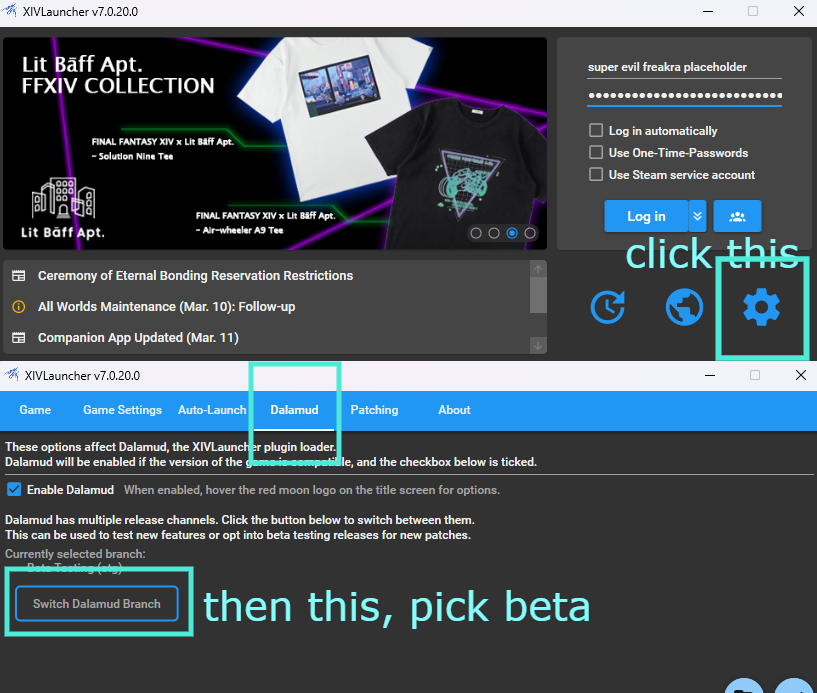The height and width of the screenshot is (693, 817).
Task: Open Companion App Updated news item
Action: 138,338
